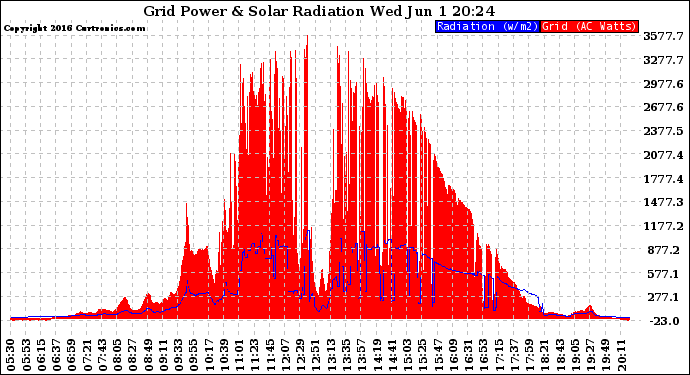Click the x-axis time label 15:03
The height and width of the screenshot is (375, 690).
click(x=408, y=355)
